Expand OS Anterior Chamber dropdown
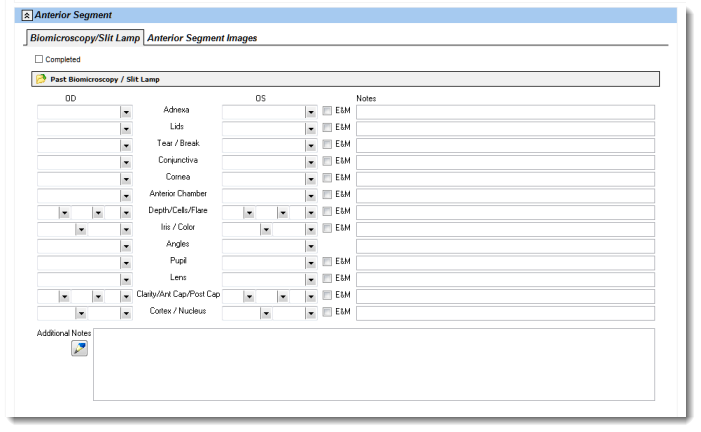Image resolution: width=701 pixels, height=432 pixels. click(311, 196)
